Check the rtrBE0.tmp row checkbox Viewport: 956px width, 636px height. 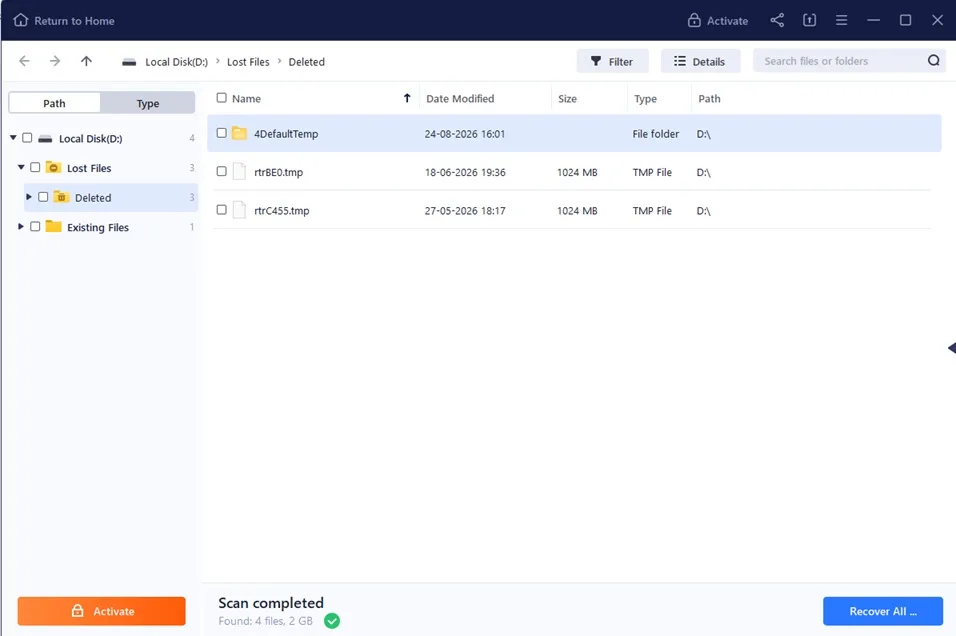click(221, 171)
